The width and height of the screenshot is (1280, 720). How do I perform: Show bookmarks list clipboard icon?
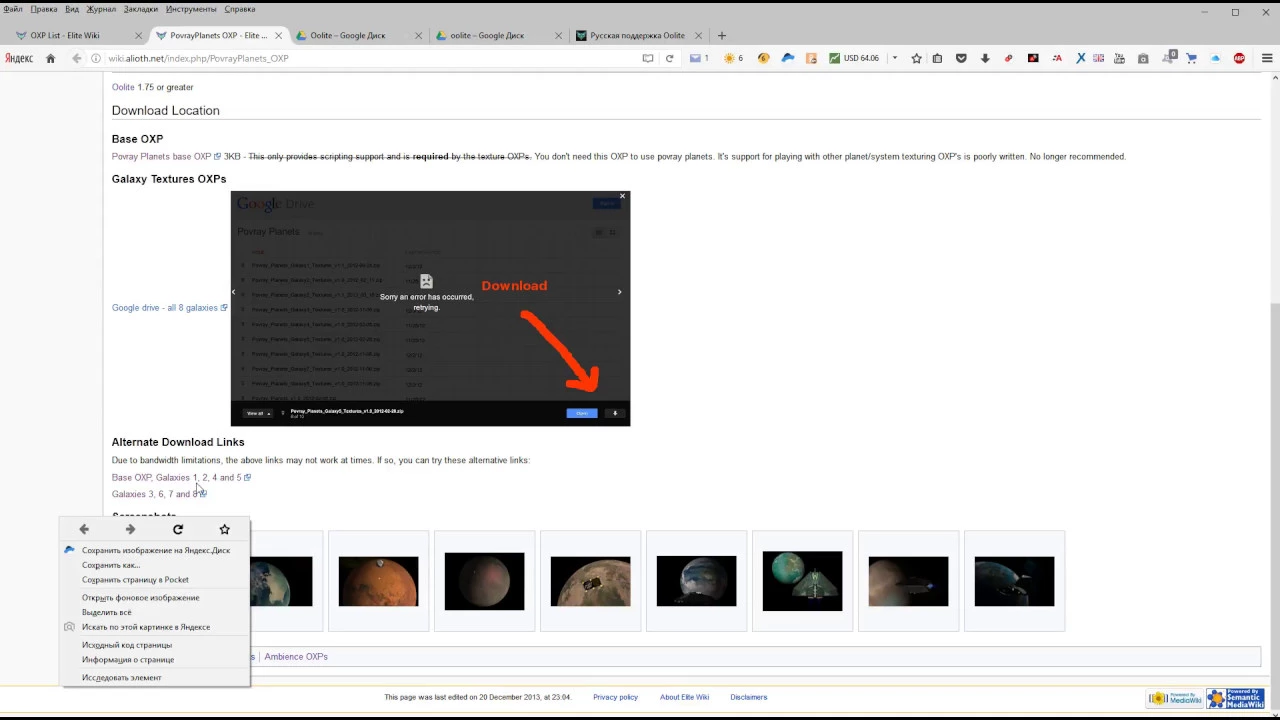click(x=937, y=58)
